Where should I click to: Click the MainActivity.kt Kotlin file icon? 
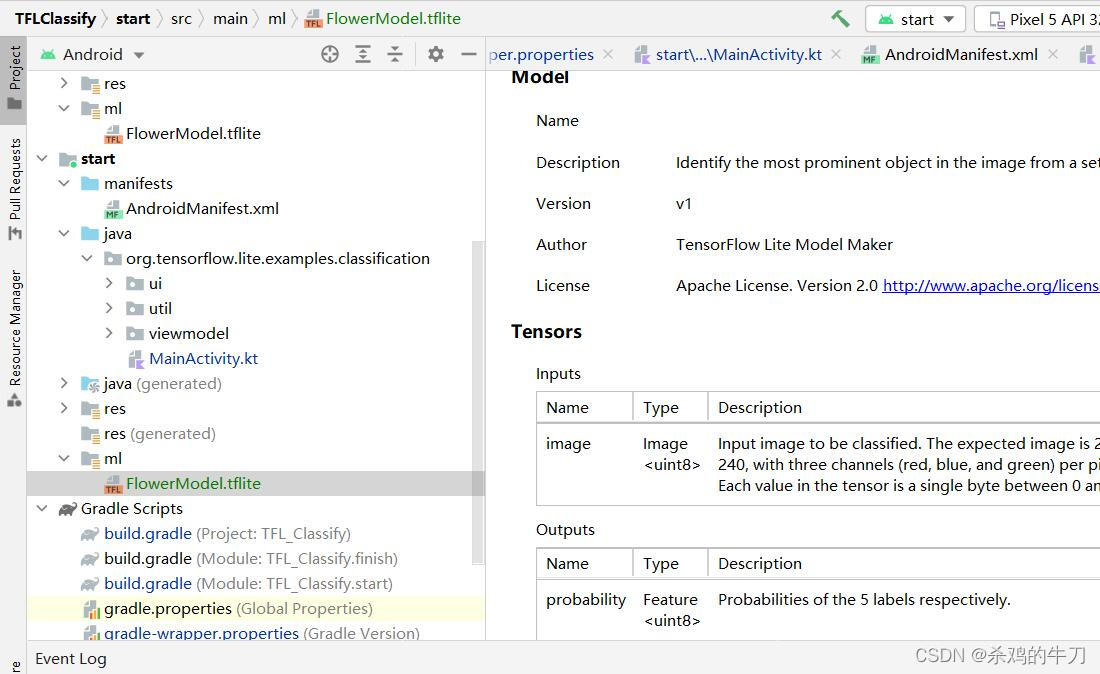[136, 359]
